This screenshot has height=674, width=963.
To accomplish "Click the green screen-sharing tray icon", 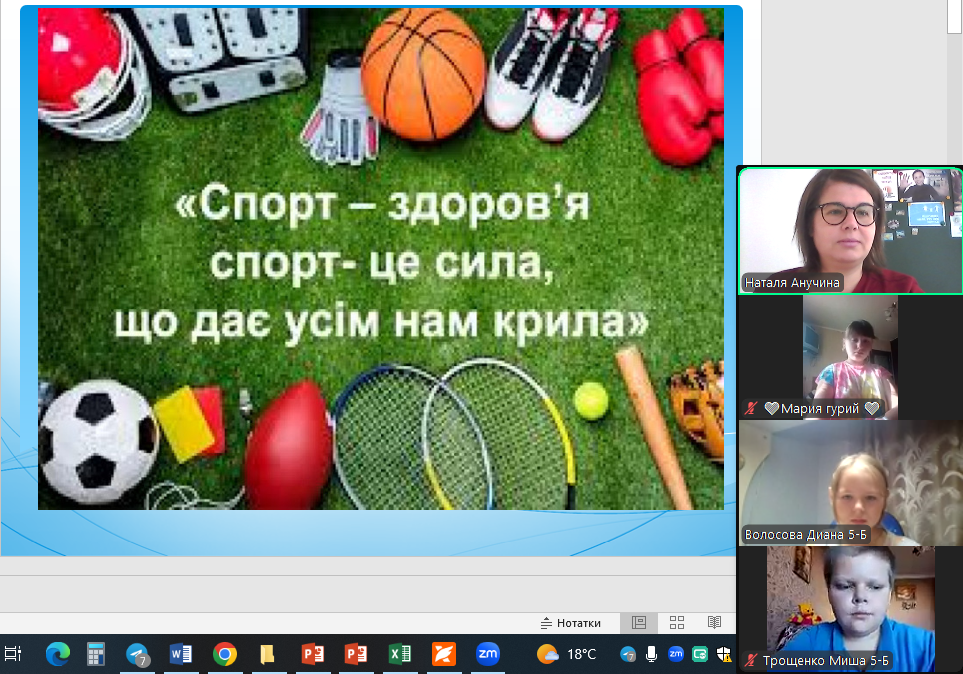I will coord(700,654).
